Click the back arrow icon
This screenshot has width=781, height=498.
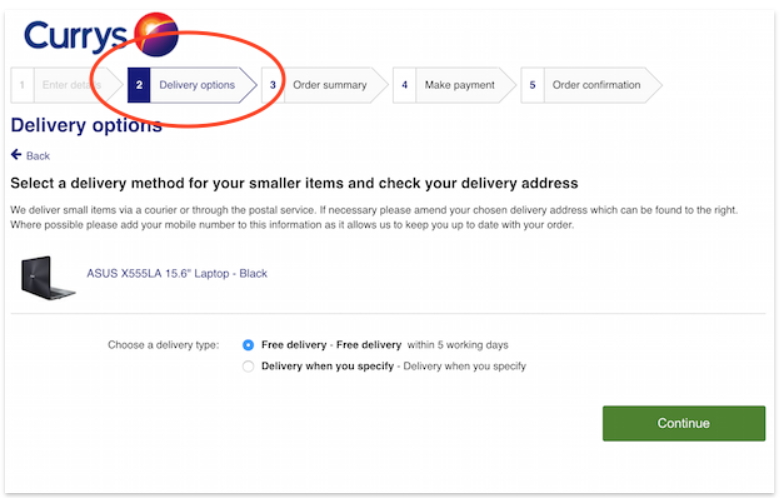tap(16, 155)
